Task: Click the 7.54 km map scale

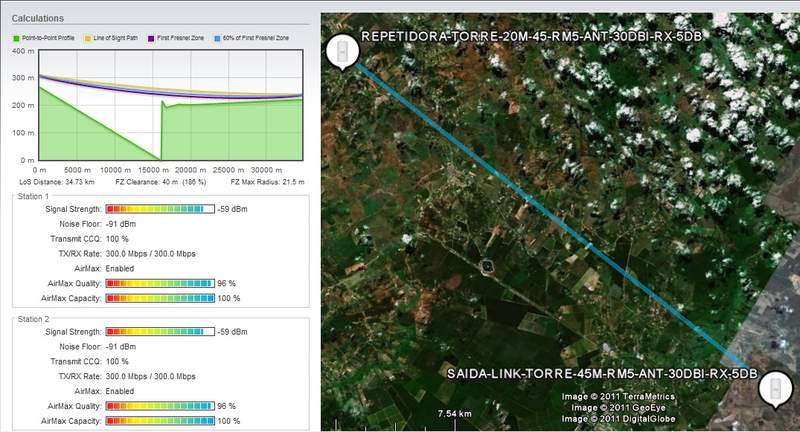Action: (x=455, y=413)
